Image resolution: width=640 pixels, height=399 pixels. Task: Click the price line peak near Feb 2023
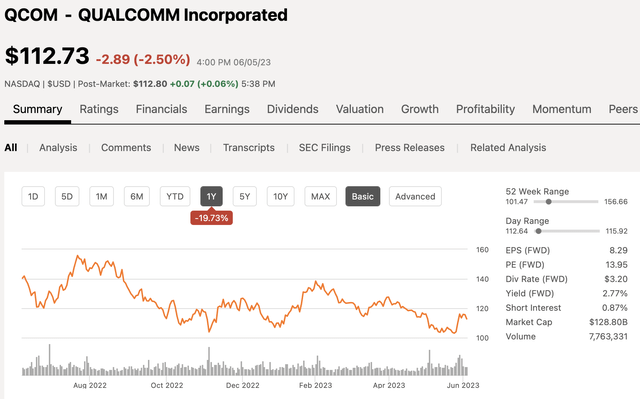(x=316, y=282)
